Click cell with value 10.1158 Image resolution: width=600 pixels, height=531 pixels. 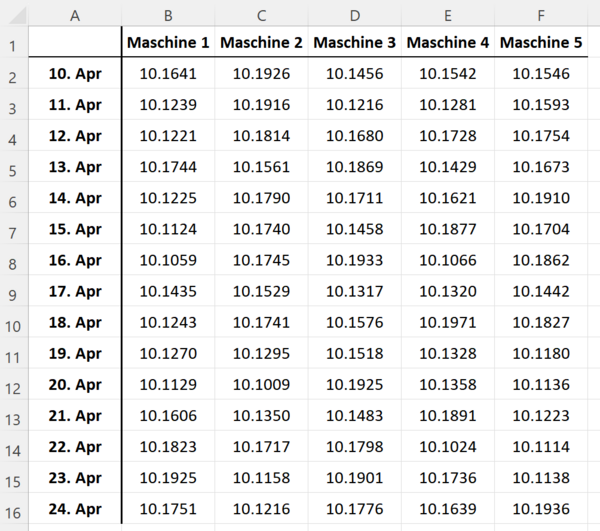click(261, 477)
